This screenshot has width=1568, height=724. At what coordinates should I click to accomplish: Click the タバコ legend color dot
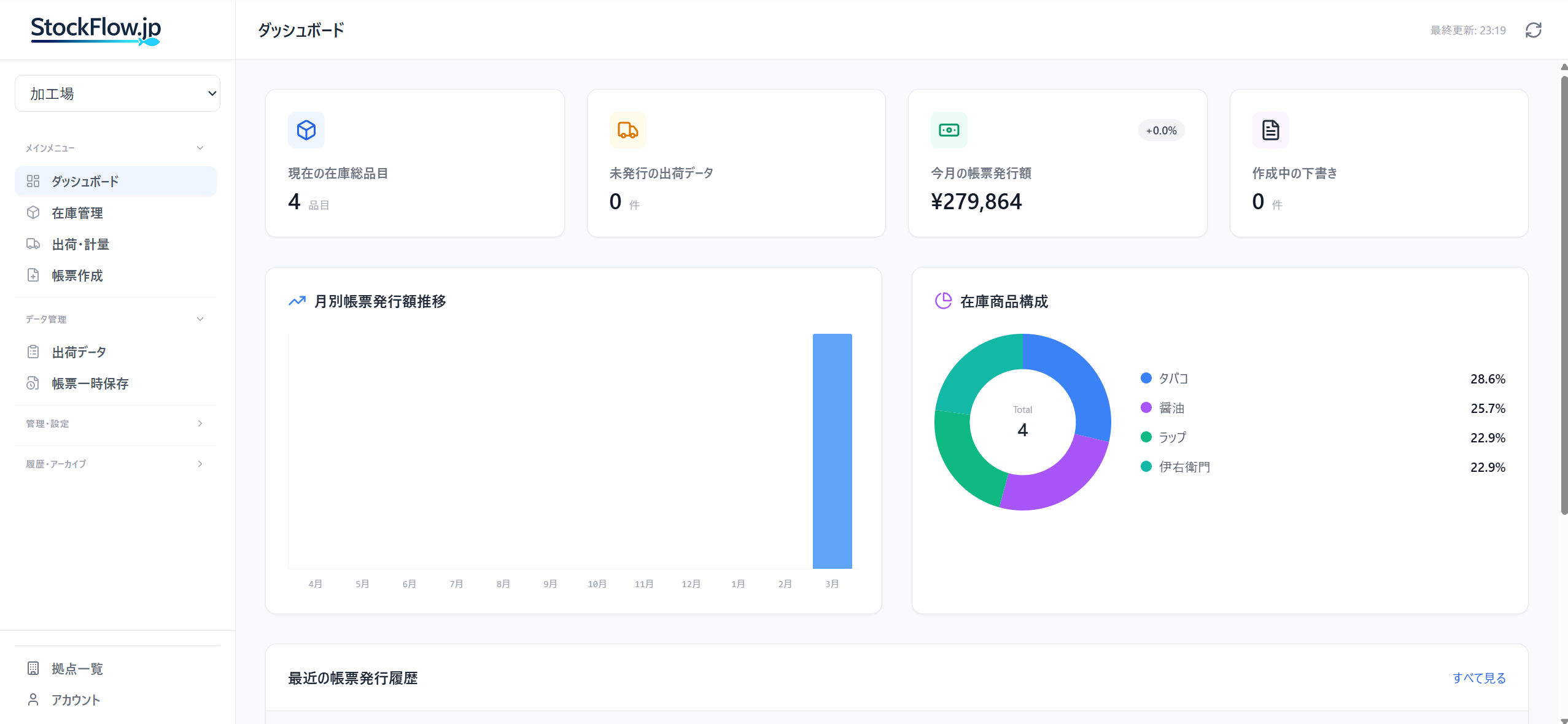[x=1146, y=378]
